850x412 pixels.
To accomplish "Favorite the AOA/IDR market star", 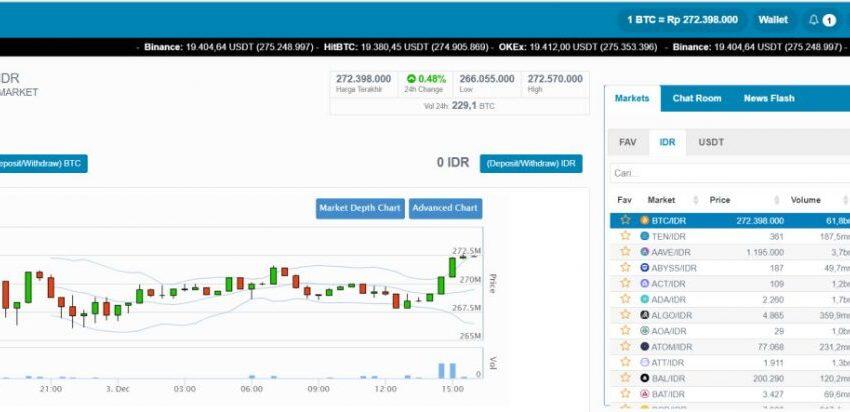I will (625, 330).
